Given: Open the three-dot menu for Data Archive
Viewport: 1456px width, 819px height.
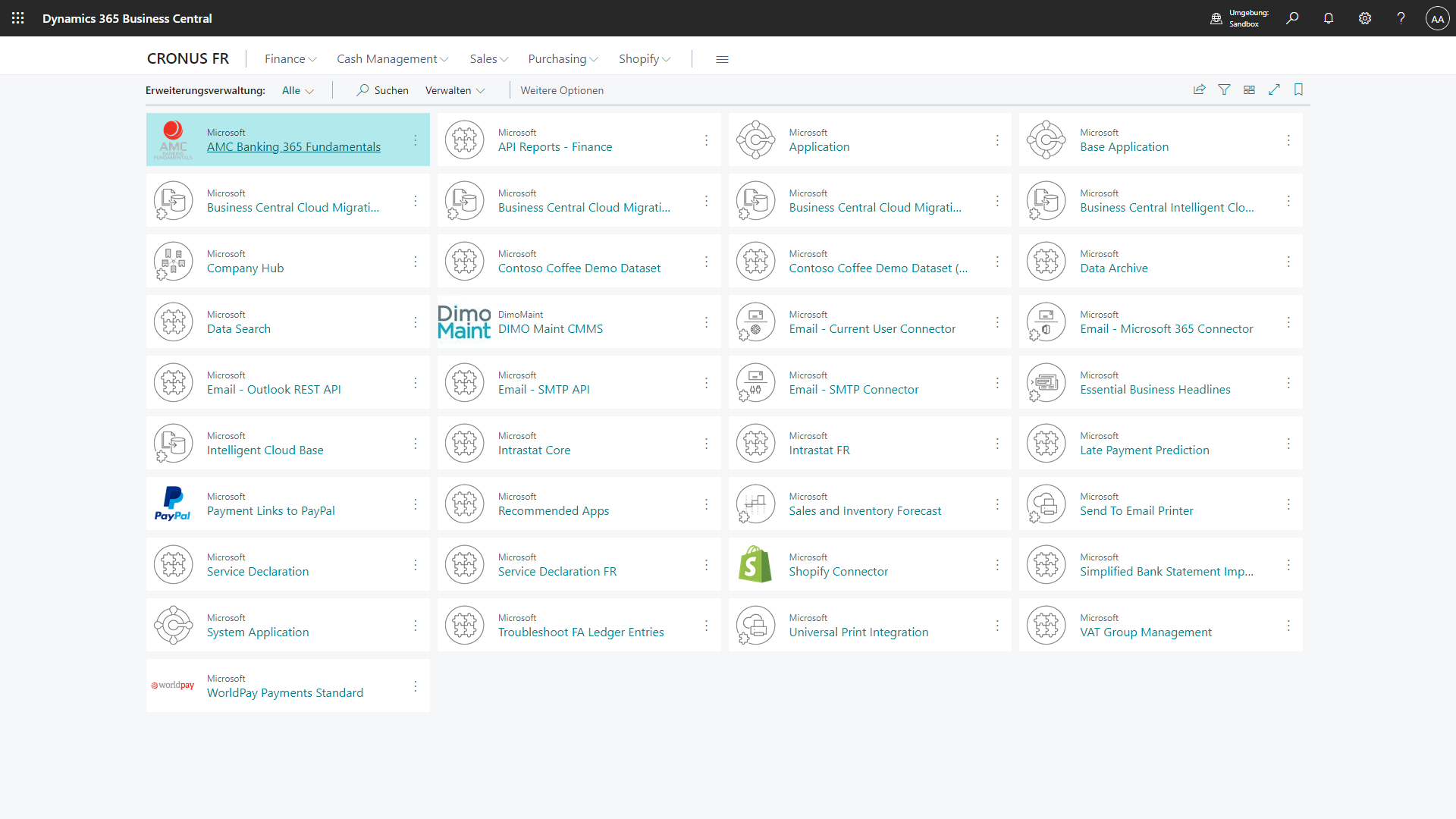Looking at the screenshot, I should pos(1288,262).
